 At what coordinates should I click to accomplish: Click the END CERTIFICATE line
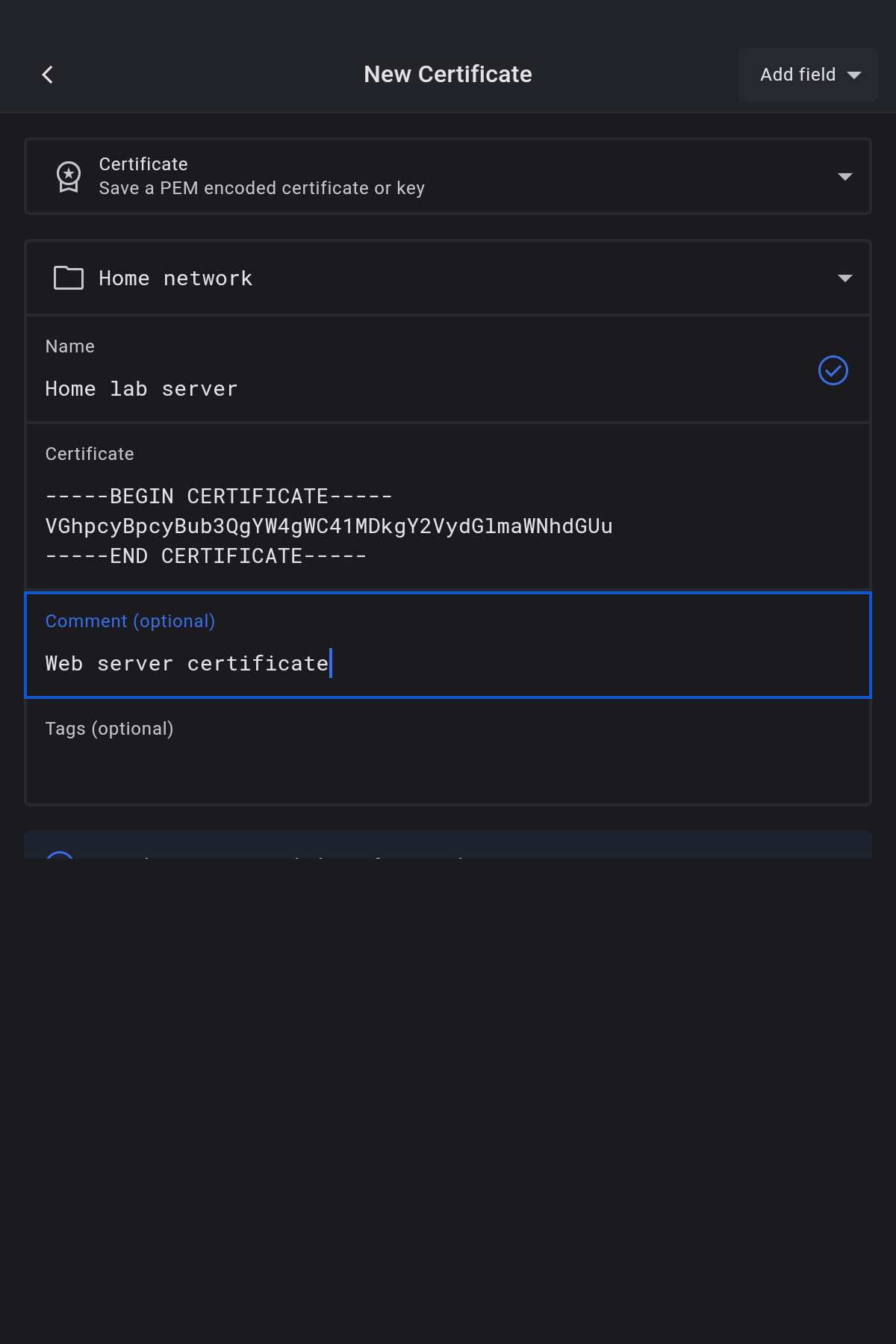pyautogui.click(x=206, y=556)
